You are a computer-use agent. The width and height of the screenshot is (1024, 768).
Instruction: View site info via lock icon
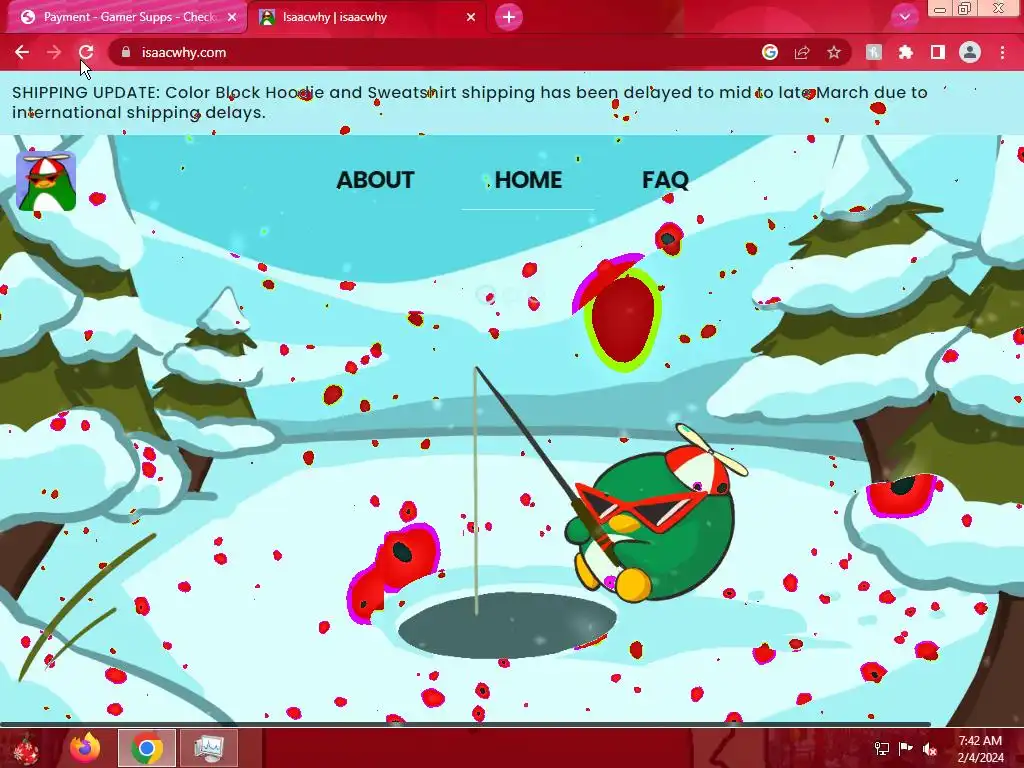pyautogui.click(x=126, y=52)
